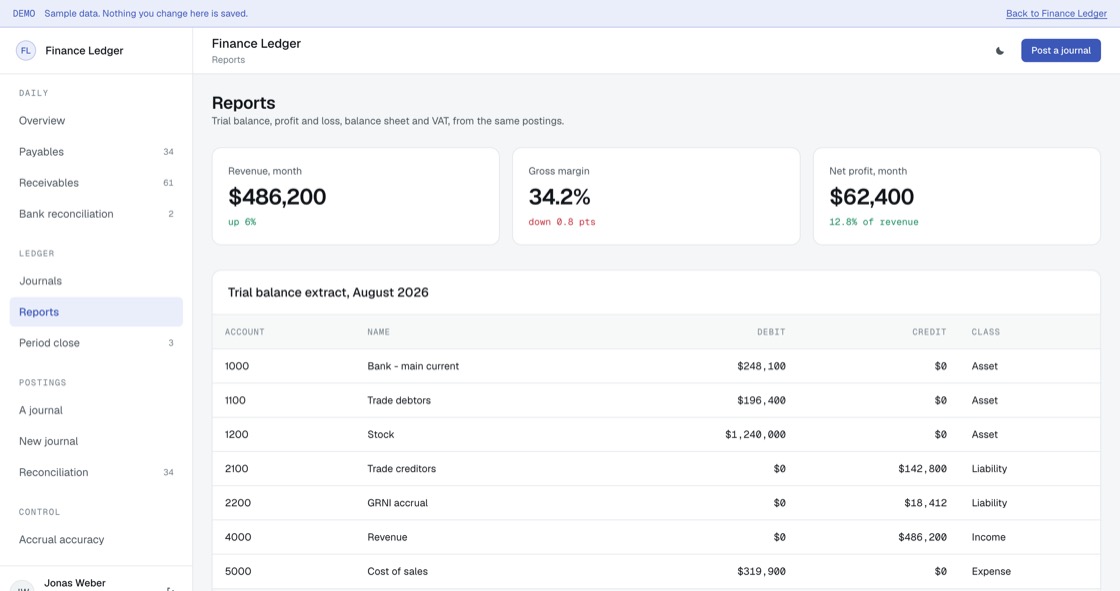Select the $1,240,000 Stock debit value

tap(755, 434)
